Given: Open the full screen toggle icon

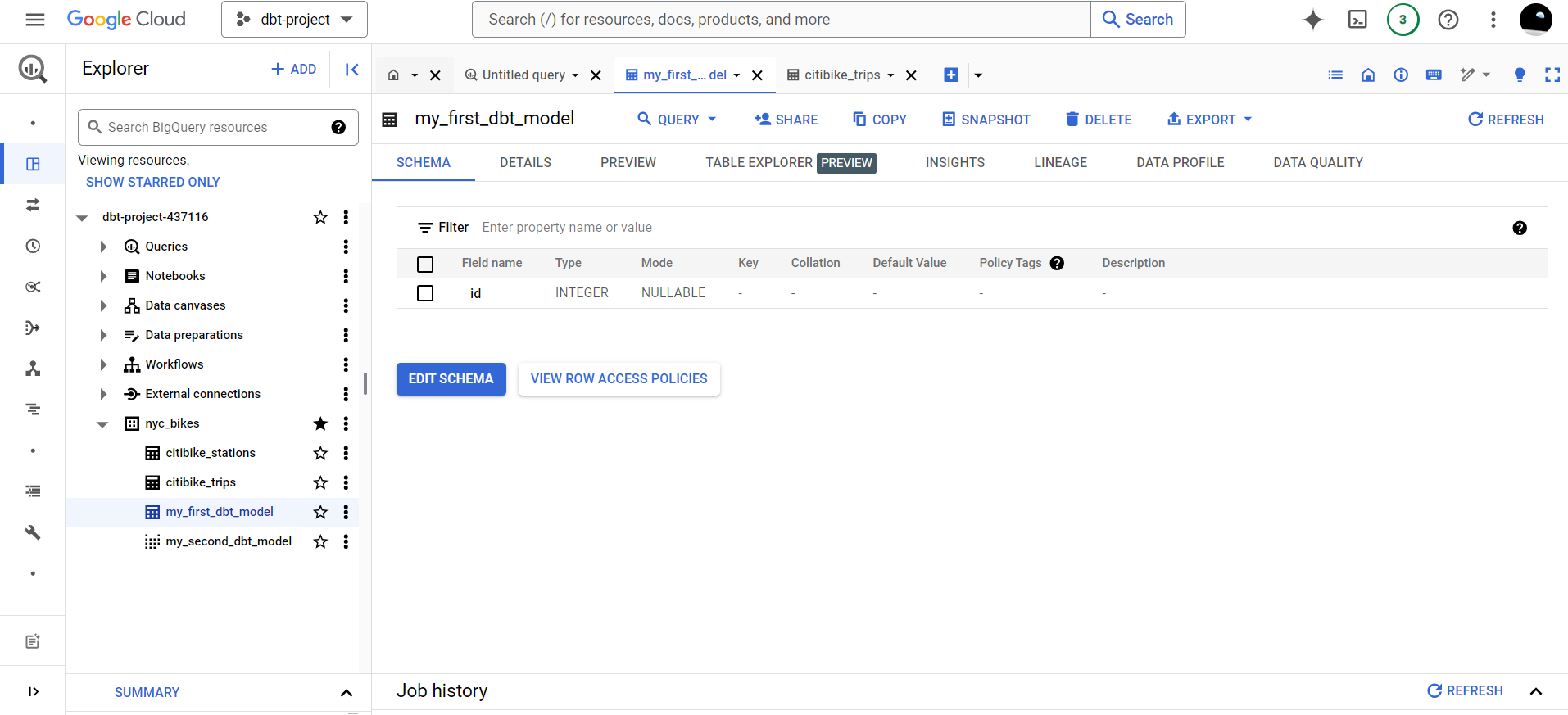Looking at the screenshot, I should click(x=1552, y=75).
